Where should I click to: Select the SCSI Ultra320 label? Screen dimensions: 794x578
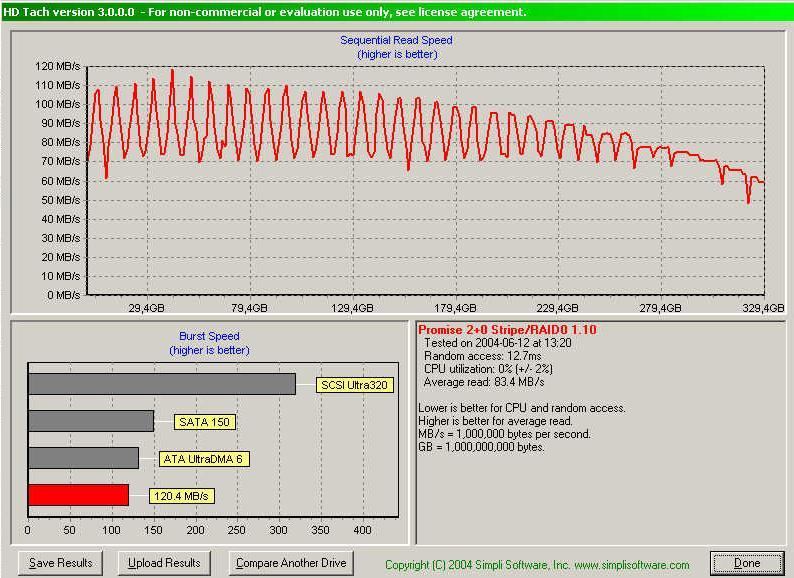click(354, 385)
